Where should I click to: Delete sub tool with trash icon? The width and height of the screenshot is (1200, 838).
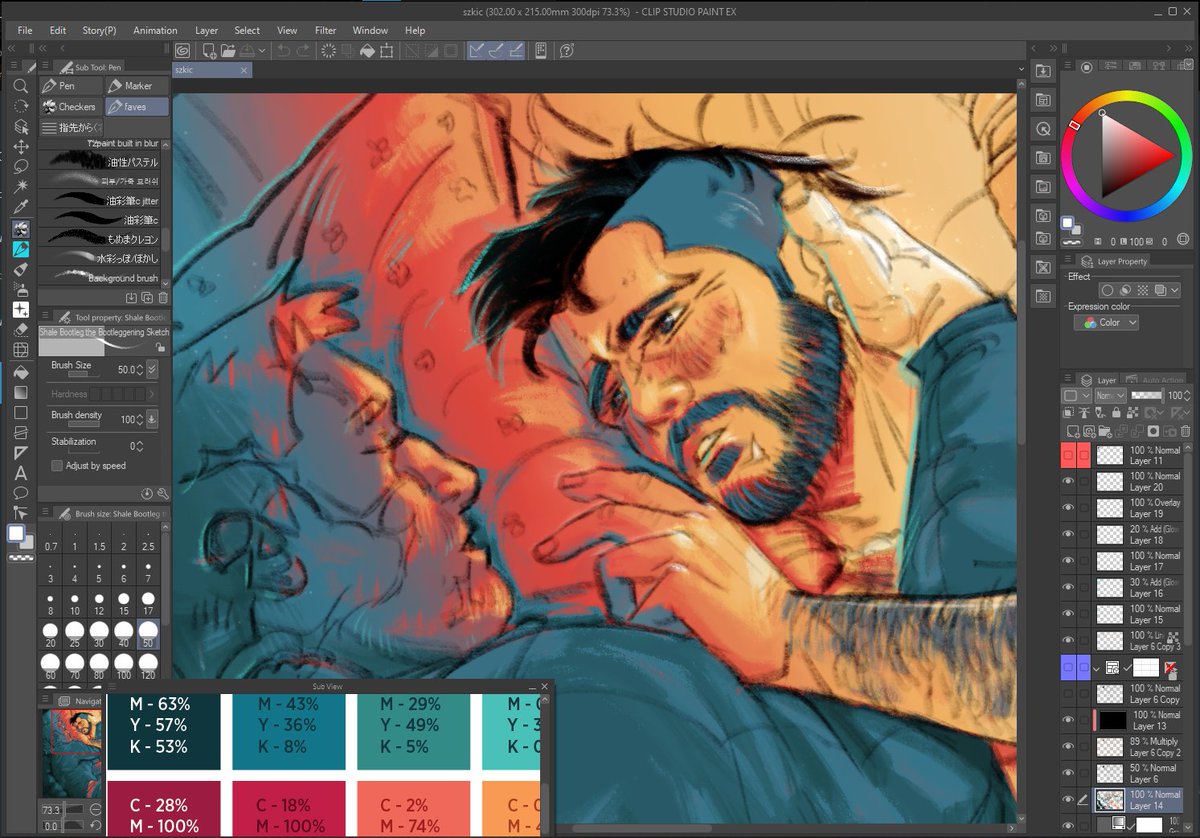(x=162, y=297)
